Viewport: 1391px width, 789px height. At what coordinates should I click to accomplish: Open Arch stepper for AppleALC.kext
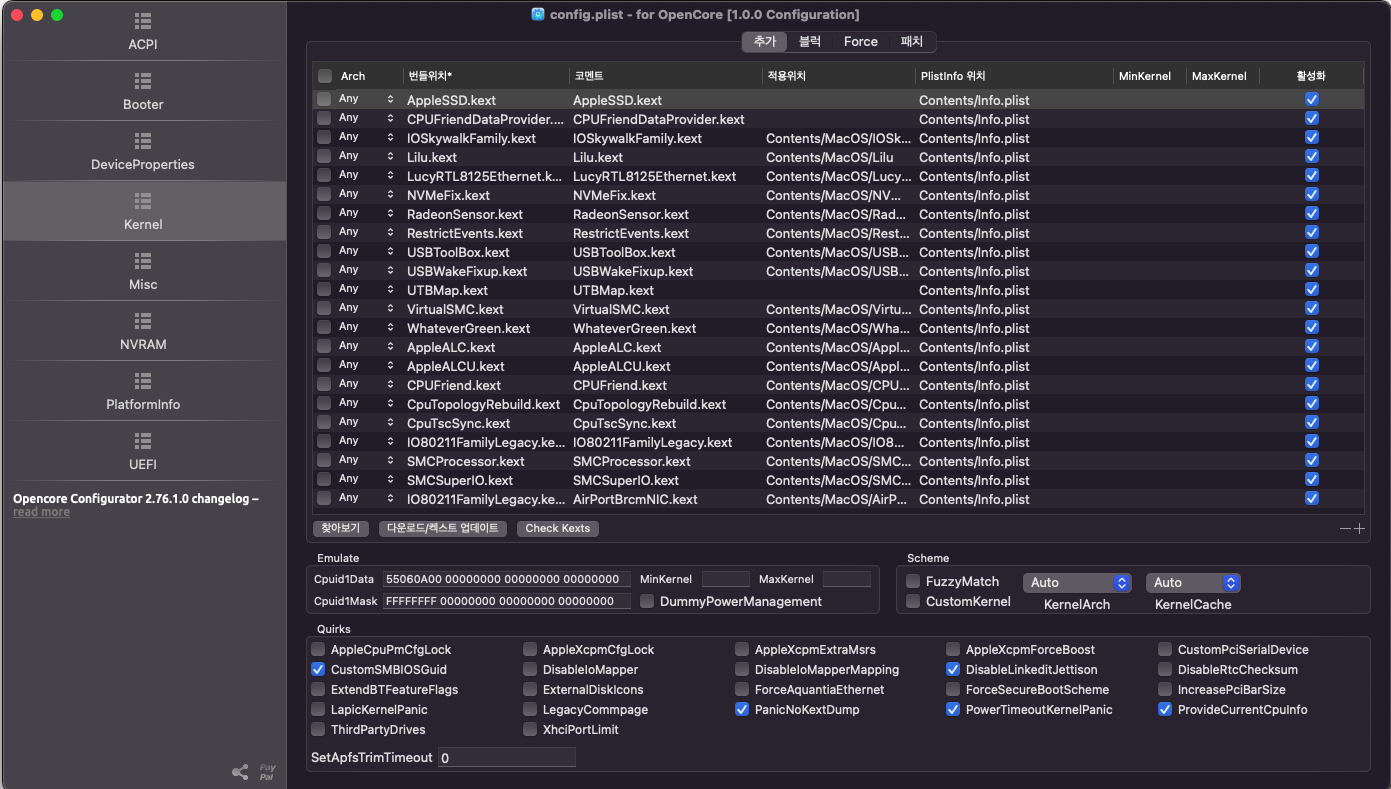point(391,347)
